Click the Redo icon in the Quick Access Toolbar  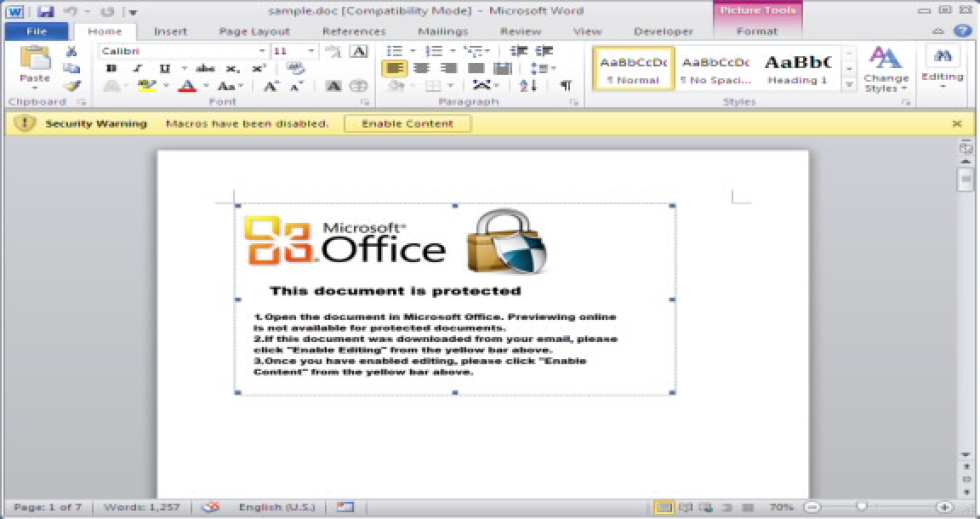pyautogui.click(x=107, y=11)
